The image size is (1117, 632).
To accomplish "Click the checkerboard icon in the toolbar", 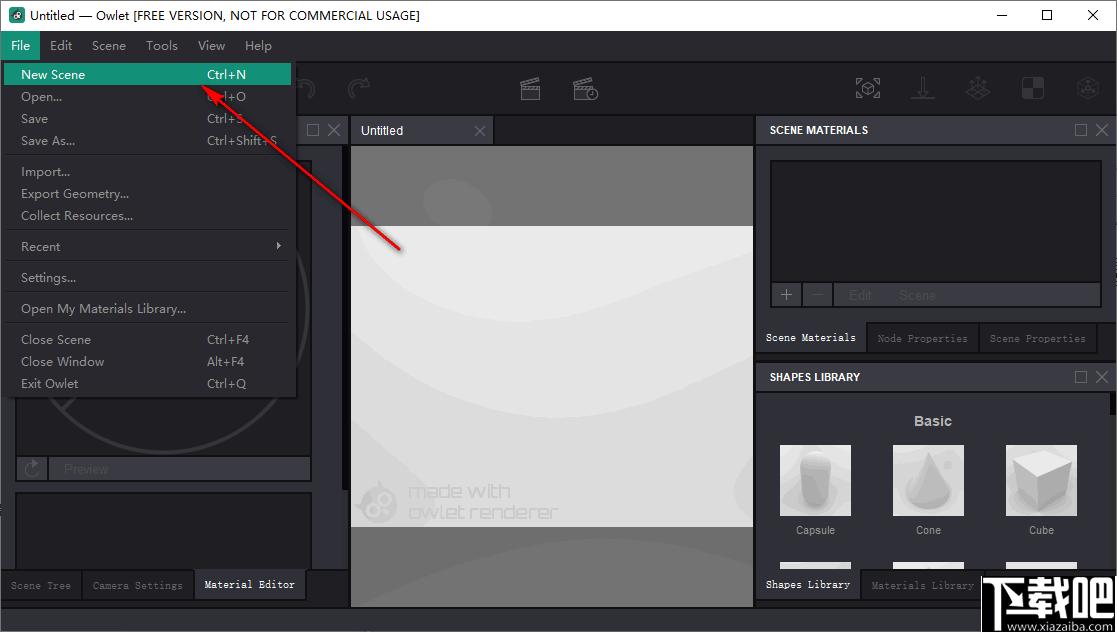I will 1032,88.
